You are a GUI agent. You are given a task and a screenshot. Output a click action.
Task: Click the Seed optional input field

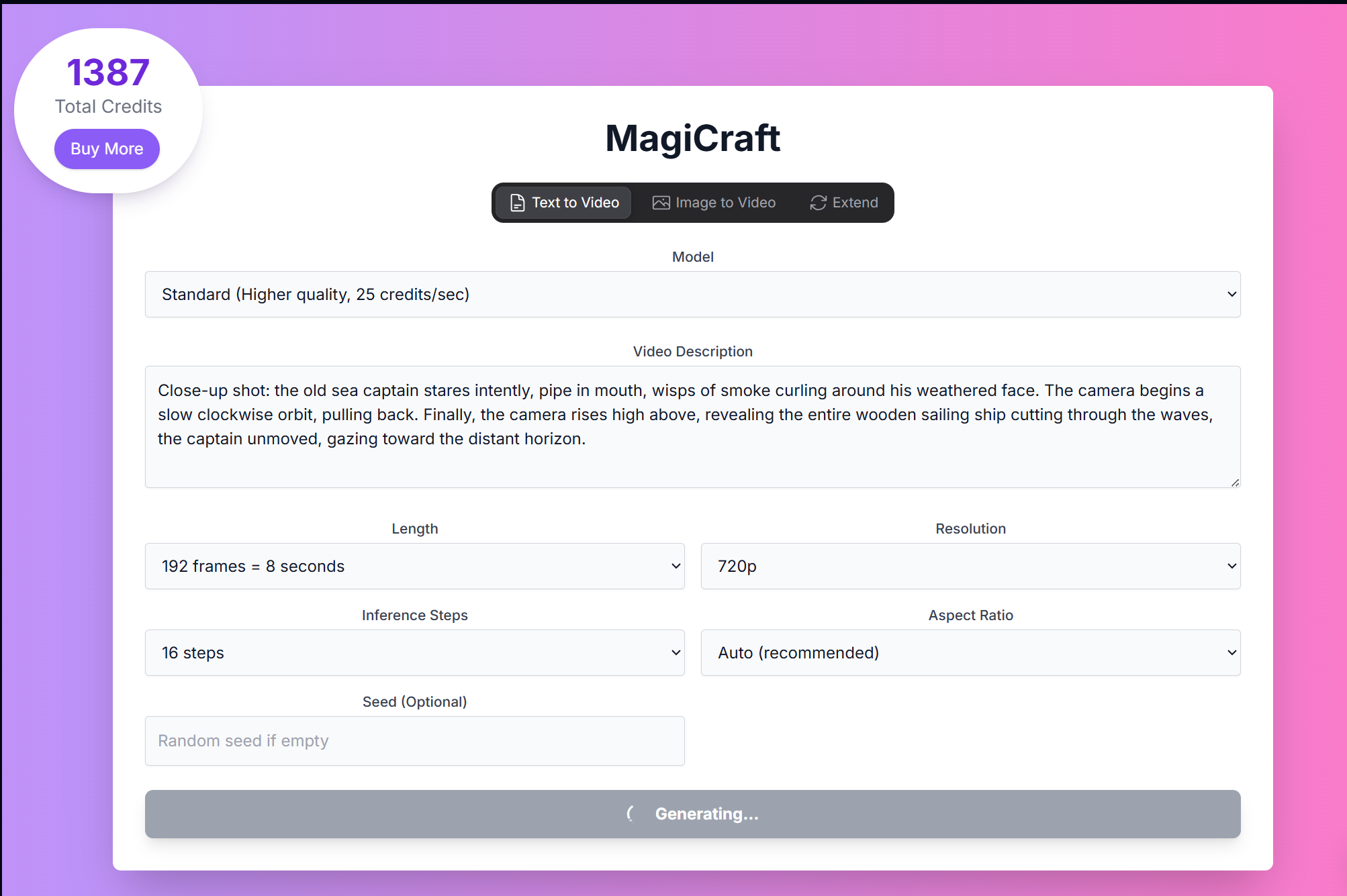pyautogui.click(x=415, y=741)
